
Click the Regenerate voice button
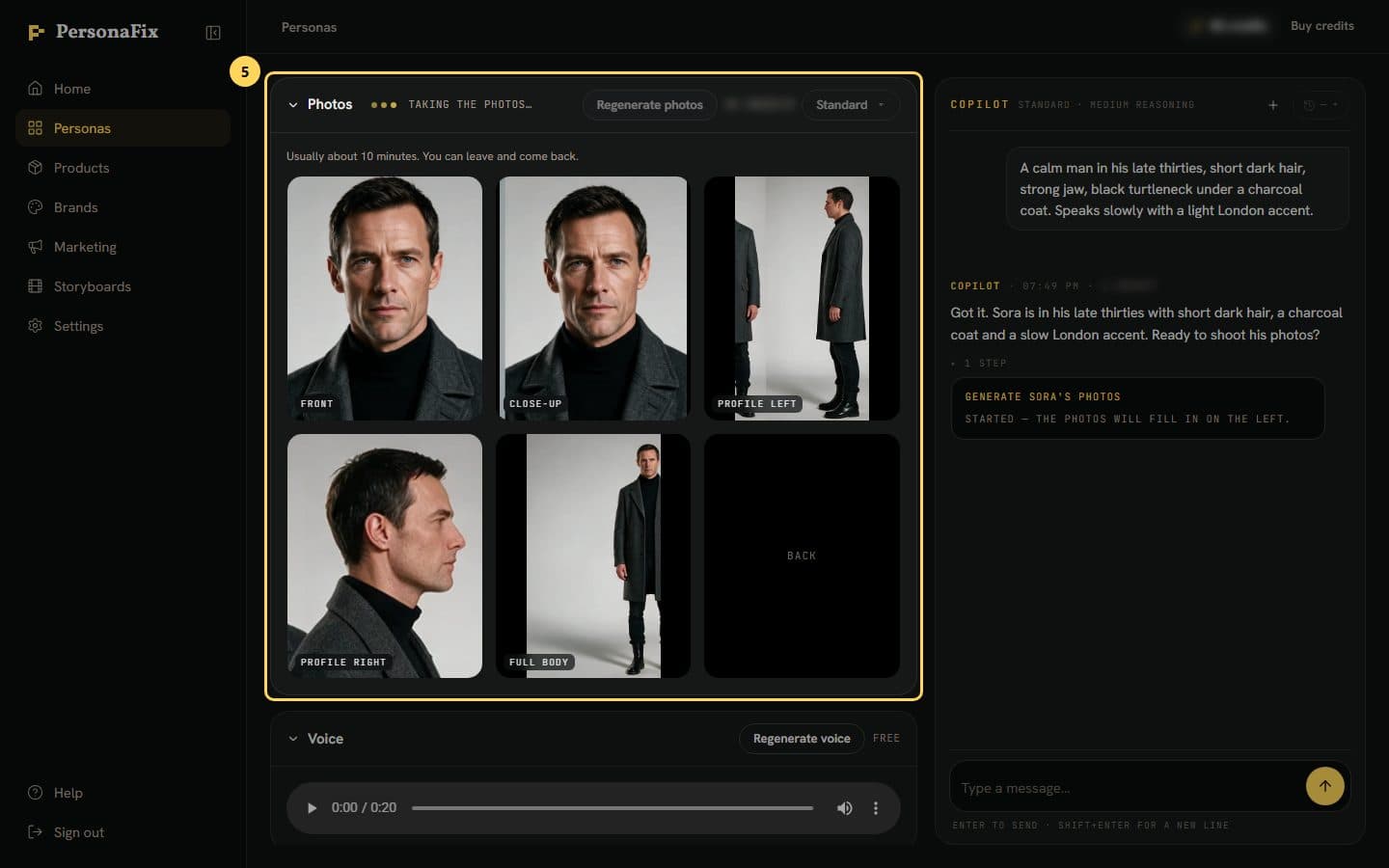click(x=802, y=739)
